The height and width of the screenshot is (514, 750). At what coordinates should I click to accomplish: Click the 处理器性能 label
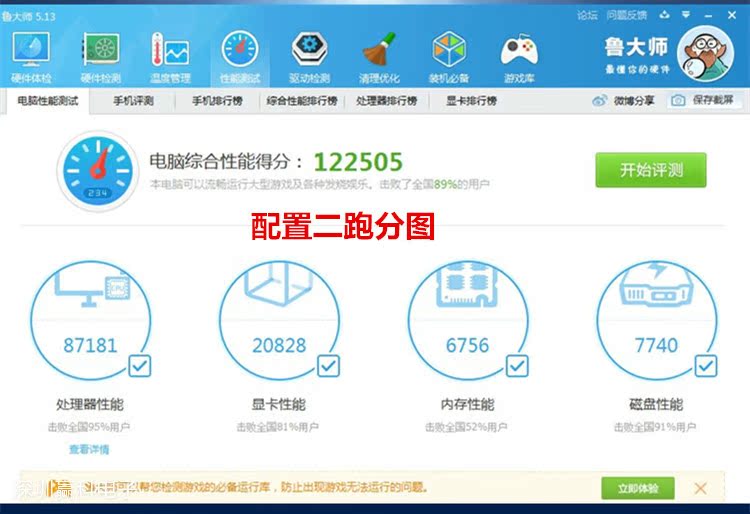(90, 405)
